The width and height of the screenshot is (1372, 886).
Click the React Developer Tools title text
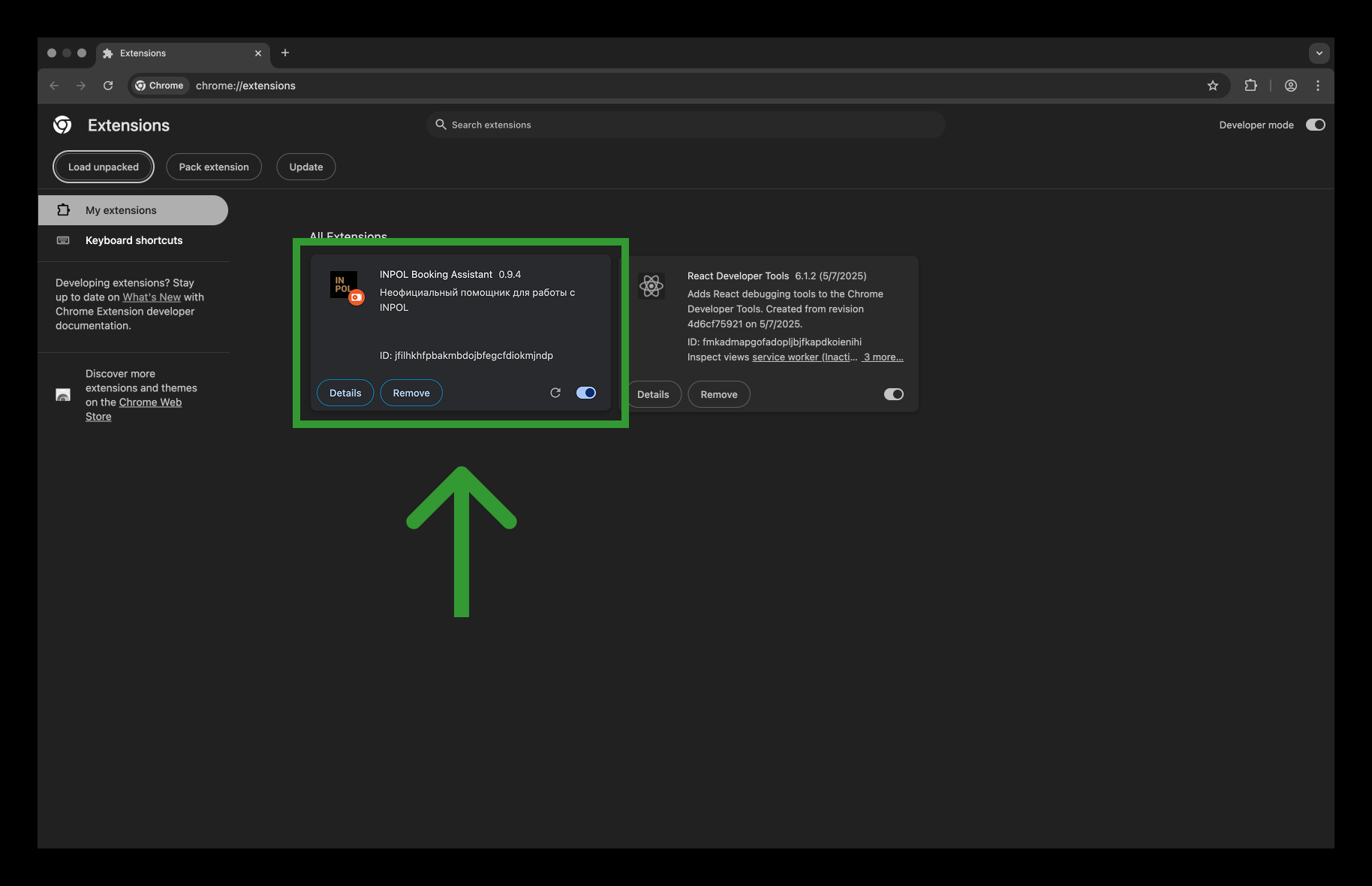coord(738,276)
